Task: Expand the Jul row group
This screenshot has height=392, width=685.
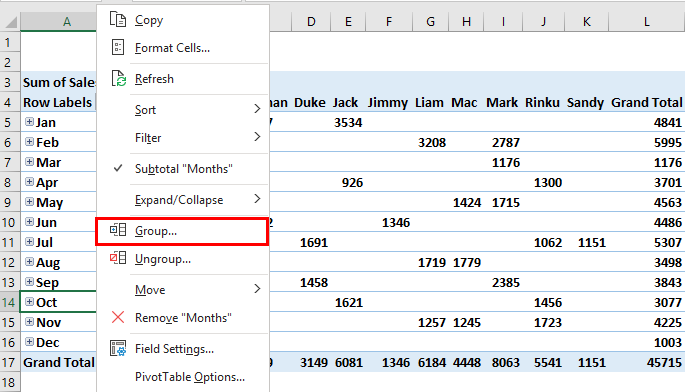Action: tap(29, 242)
